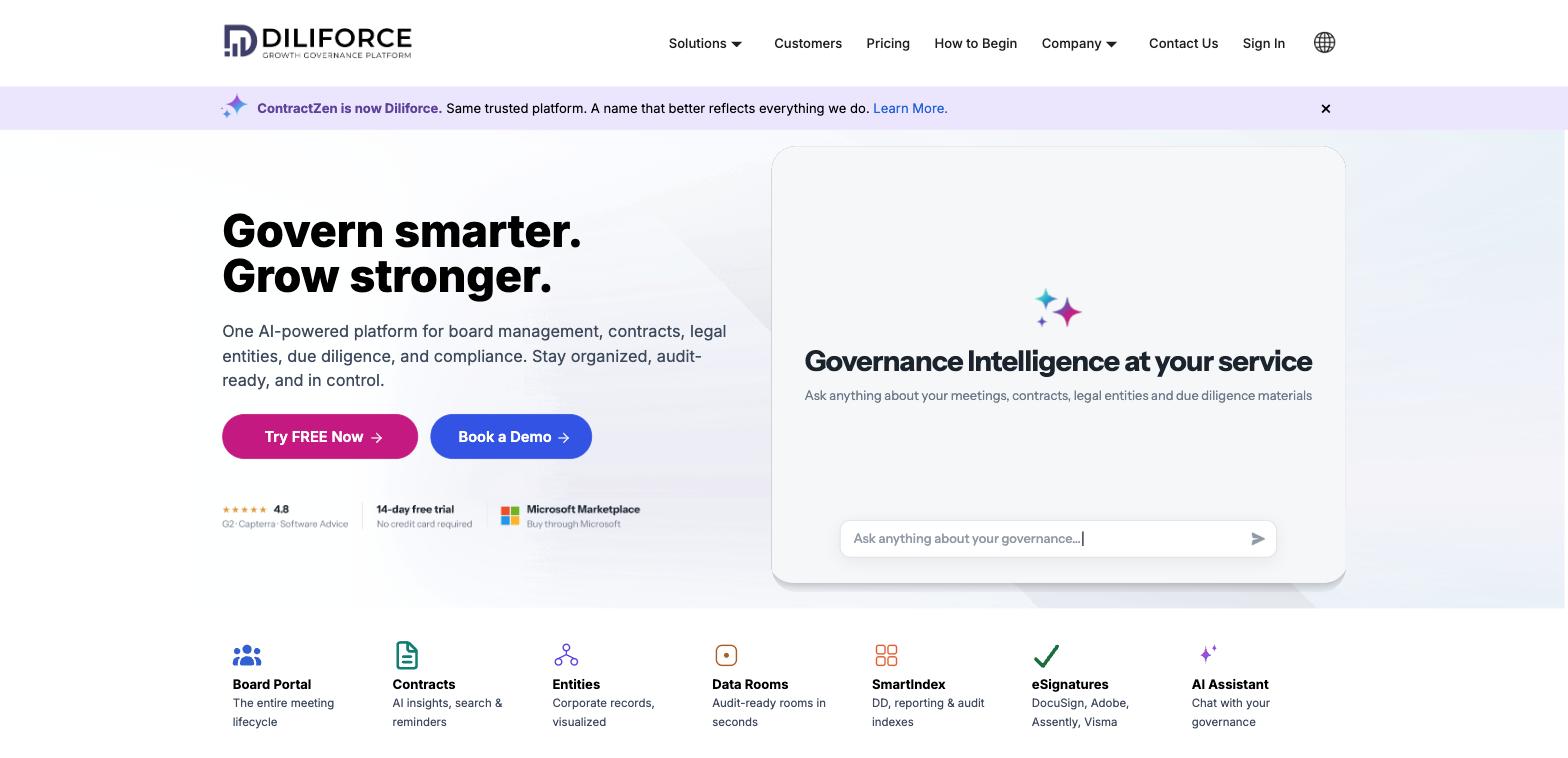Click the Contracts document icon

click(x=406, y=655)
